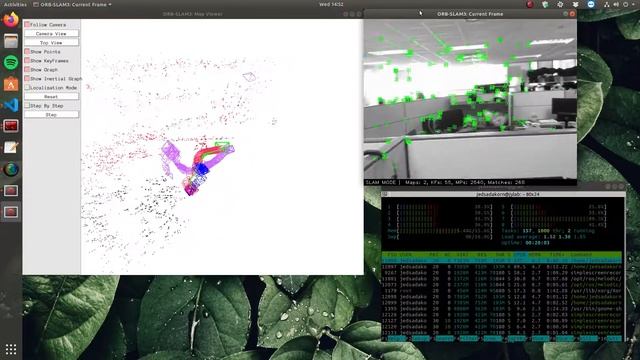Select htop process row PID 9267
The width and height of the screenshot is (640, 360).
502,273
